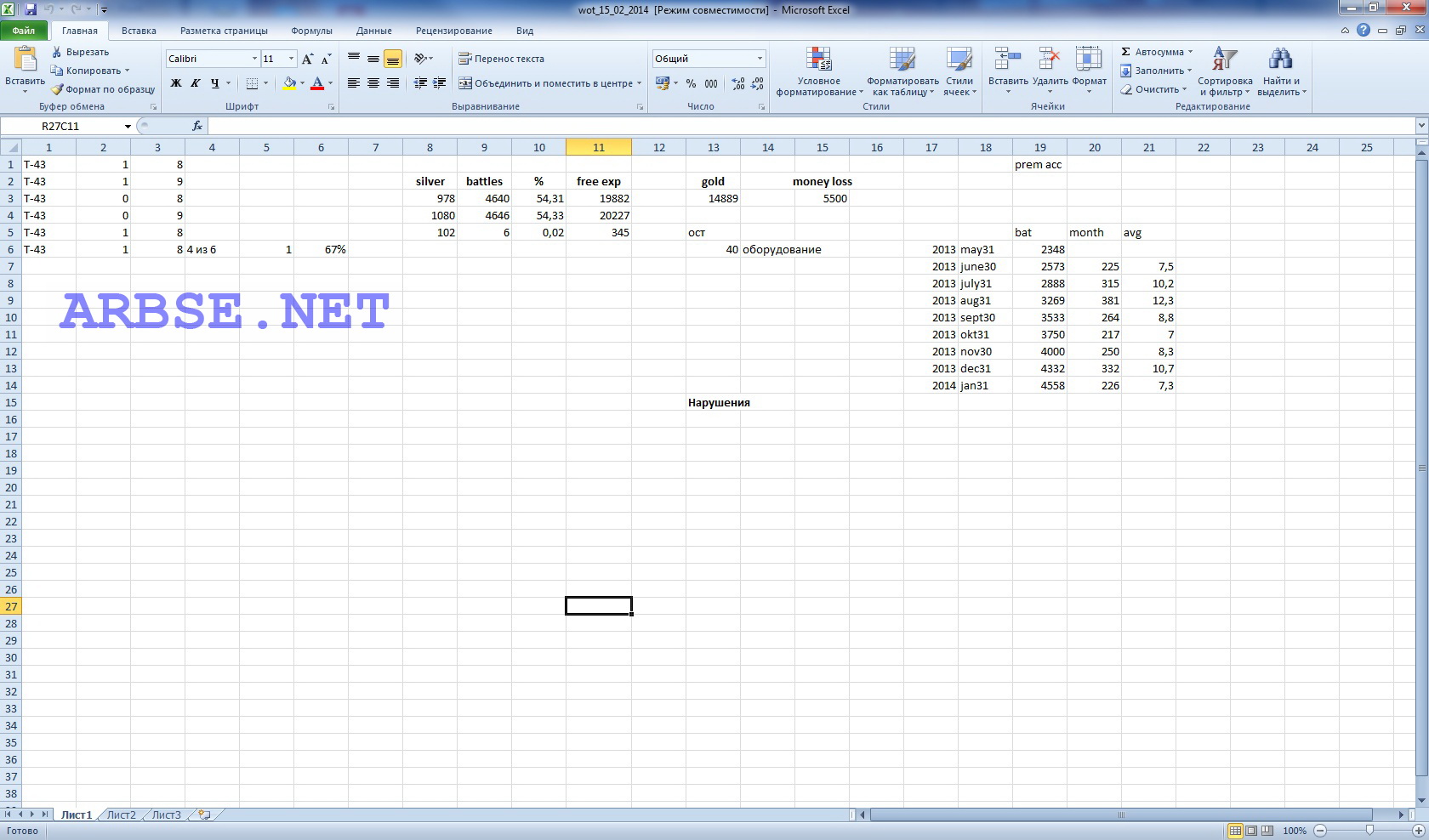Switch to Разметка страницы tab
The width and height of the screenshot is (1429, 840).
pos(224,31)
